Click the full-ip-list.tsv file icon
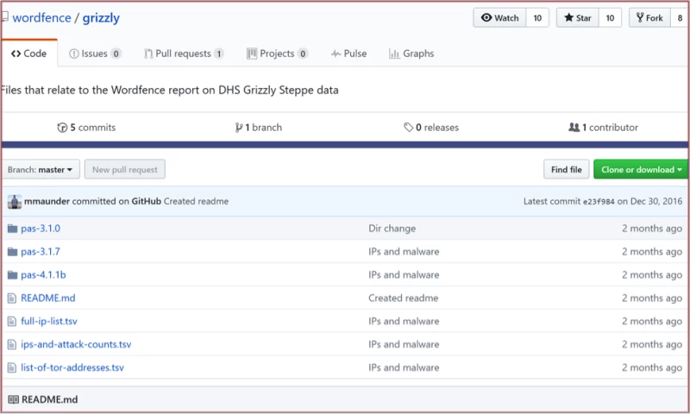The width and height of the screenshot is (690, 414). (12, 321)
